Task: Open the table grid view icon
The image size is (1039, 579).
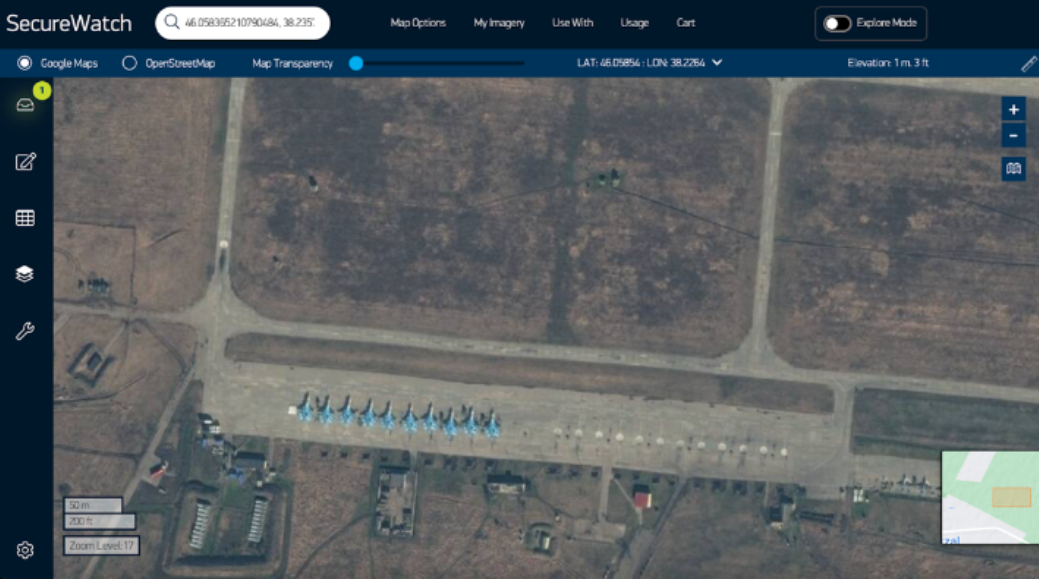Action: click(x=25, y=218)
